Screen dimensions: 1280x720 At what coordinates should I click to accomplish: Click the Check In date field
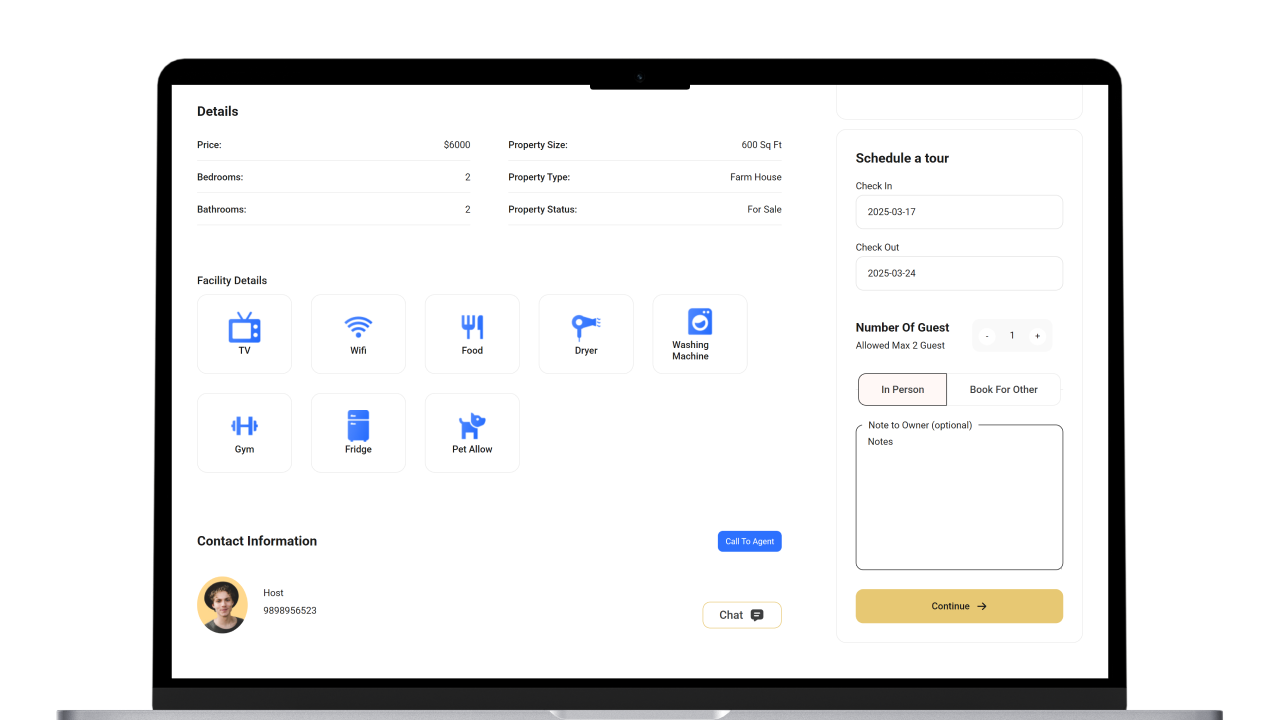coord(959,212)
